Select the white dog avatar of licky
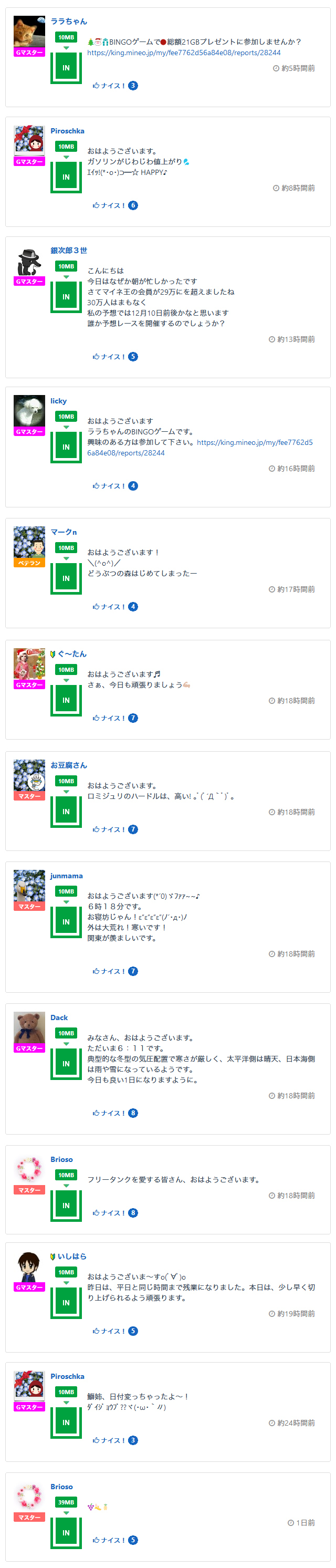Image resolution: width=336 pixels, height=1568 pixels. 29,411
